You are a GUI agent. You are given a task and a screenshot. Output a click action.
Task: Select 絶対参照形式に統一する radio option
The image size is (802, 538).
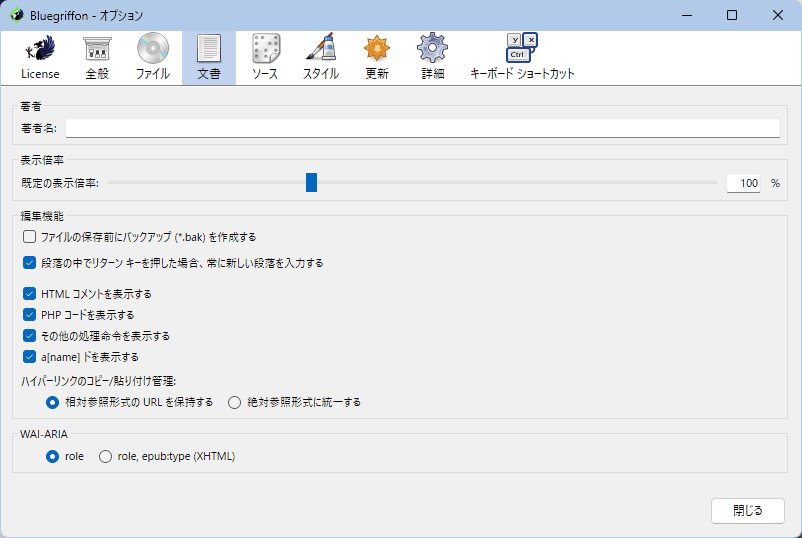(235, 402)
